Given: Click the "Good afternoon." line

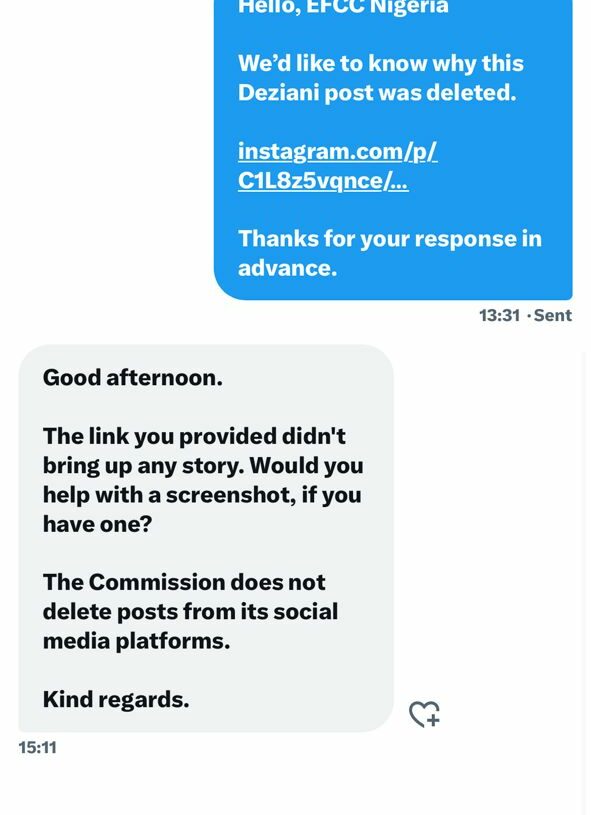Looking at the screenshot, I should click(133, 377).
